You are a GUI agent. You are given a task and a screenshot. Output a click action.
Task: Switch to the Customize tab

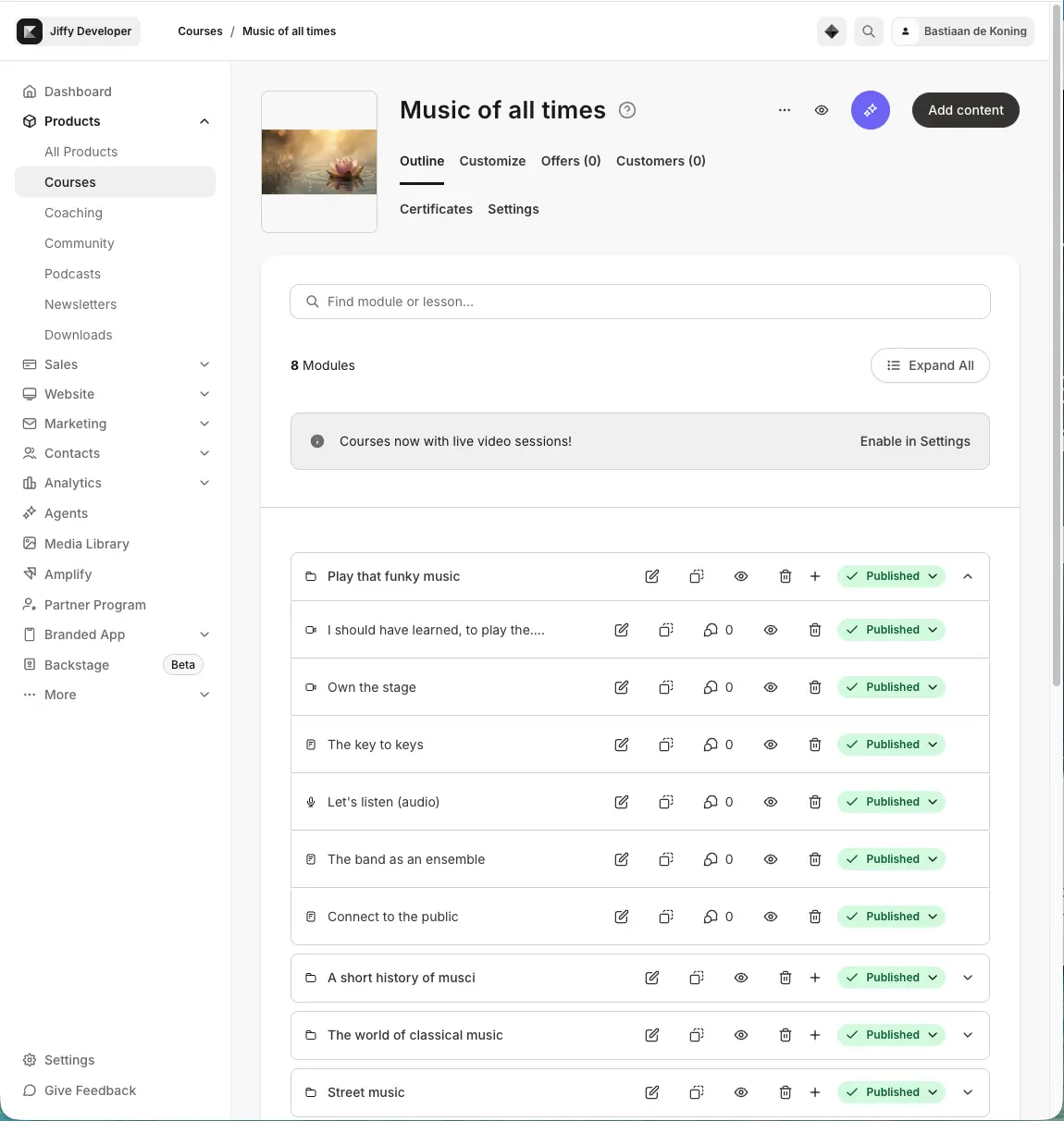click(x=492, y=161)
